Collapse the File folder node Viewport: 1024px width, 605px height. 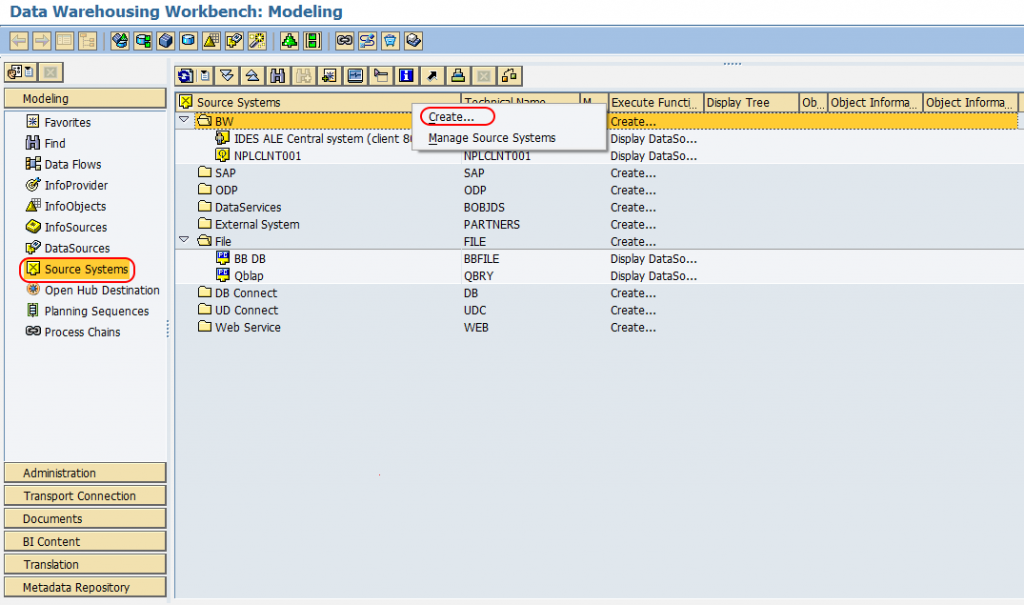[x=184, y=241]
